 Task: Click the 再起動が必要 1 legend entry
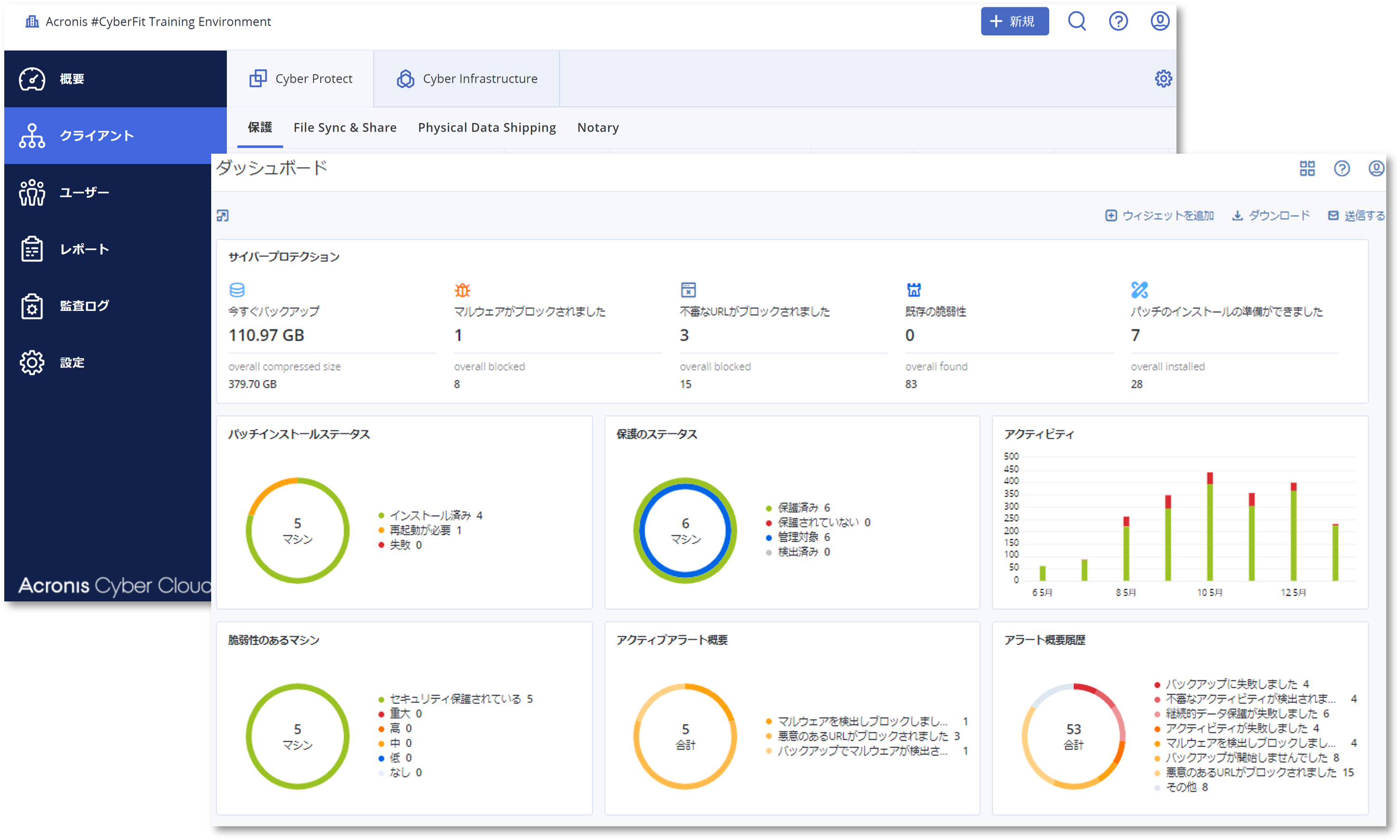420,530
